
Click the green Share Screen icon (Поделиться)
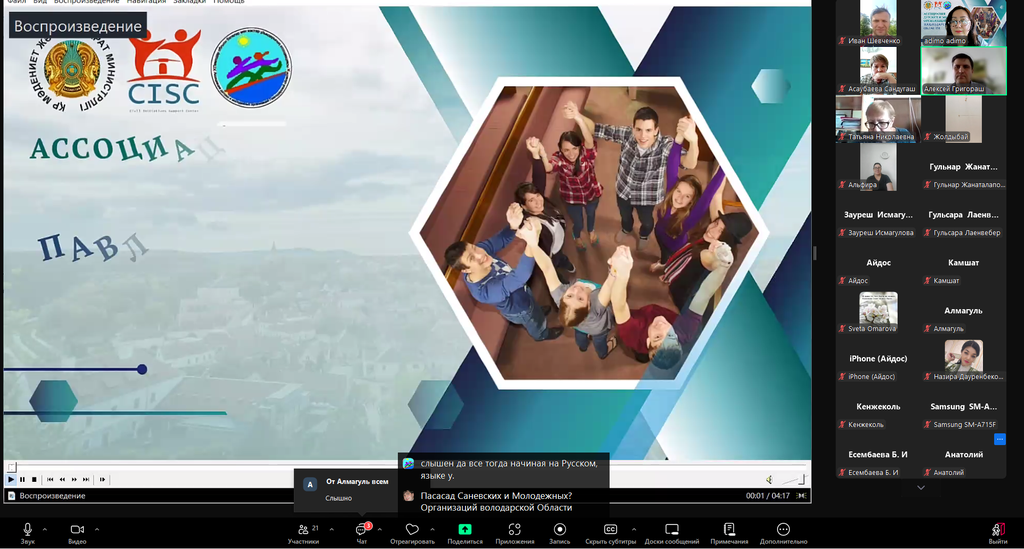pos(465,532)
